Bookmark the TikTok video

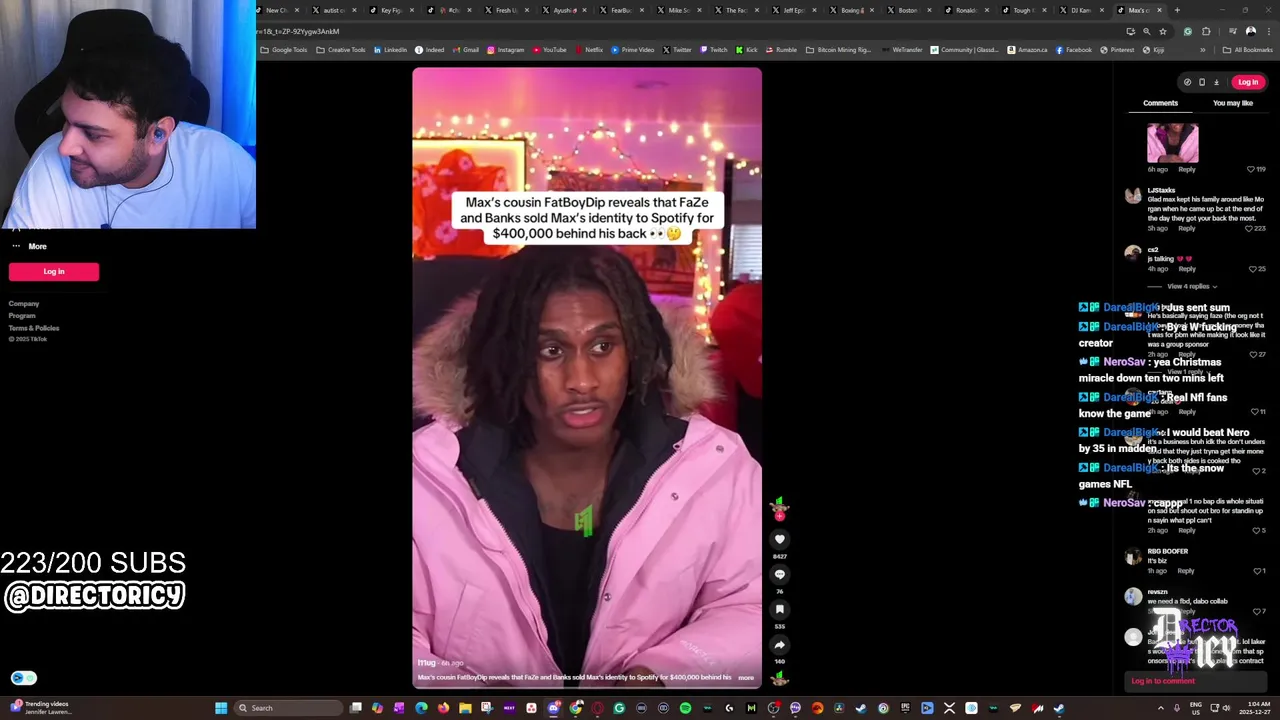(780, 609)
